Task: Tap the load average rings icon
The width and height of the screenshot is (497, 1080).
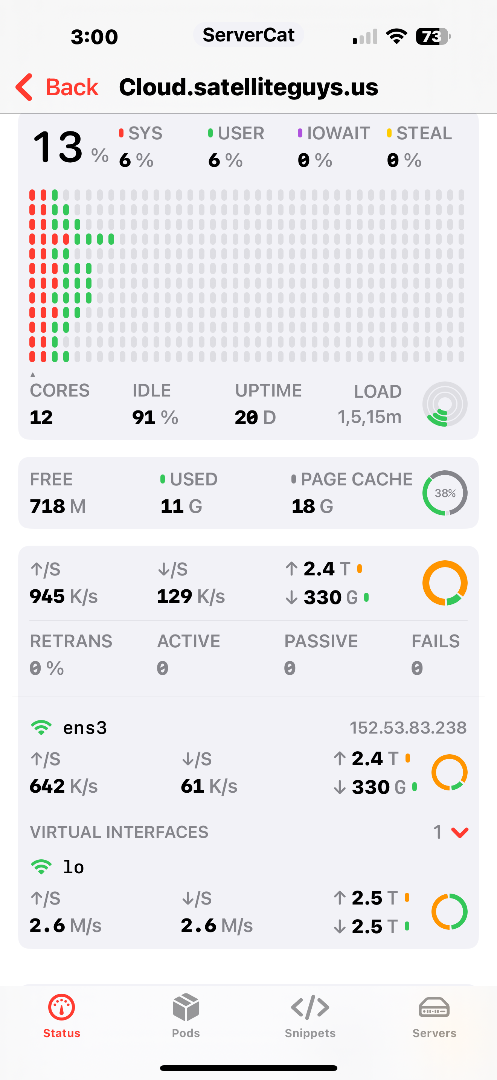Action: point(445,404)
